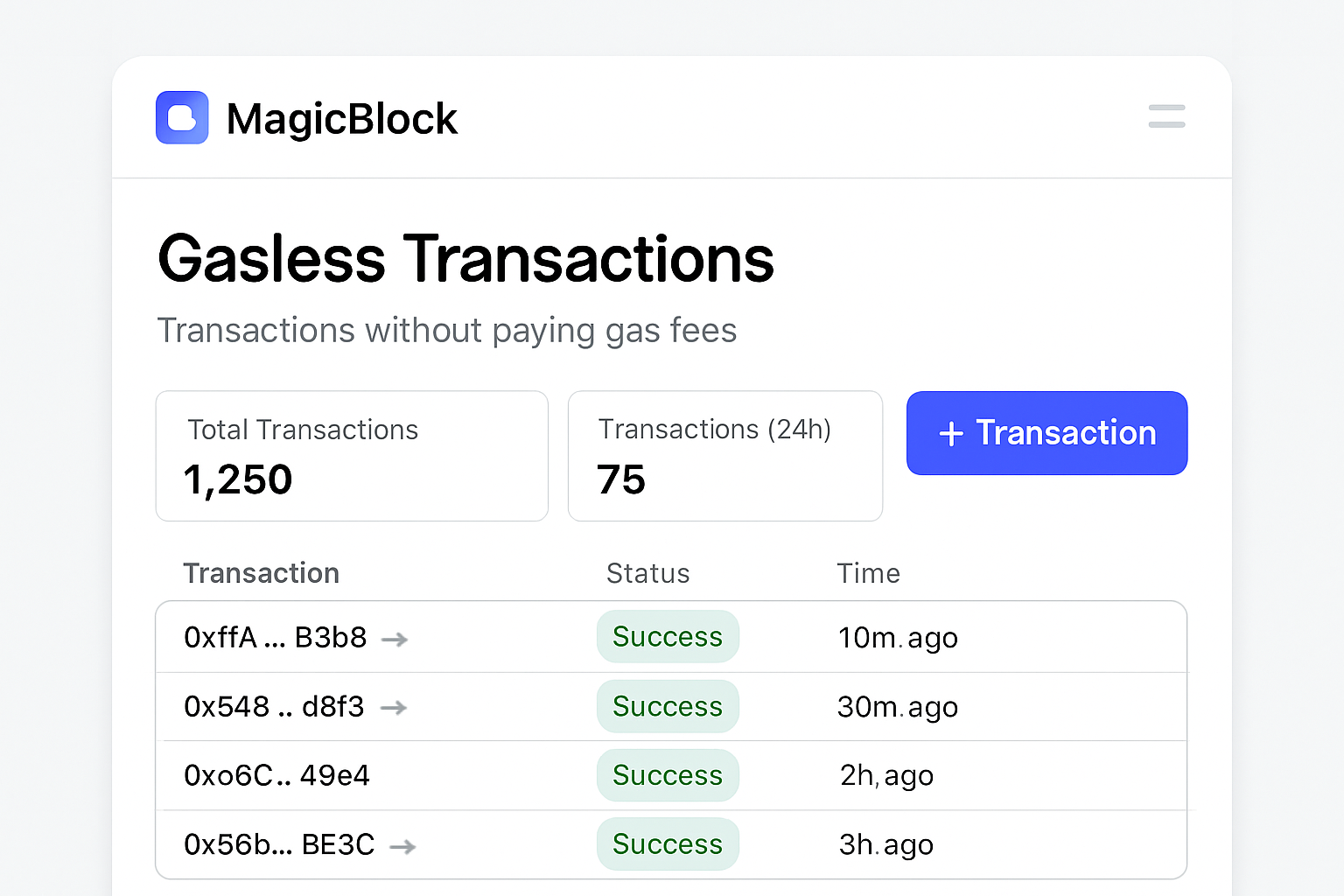This screenshot has width=1344, height=896.
Task: Open the hamburger menu
Action: coord(1166,115)
